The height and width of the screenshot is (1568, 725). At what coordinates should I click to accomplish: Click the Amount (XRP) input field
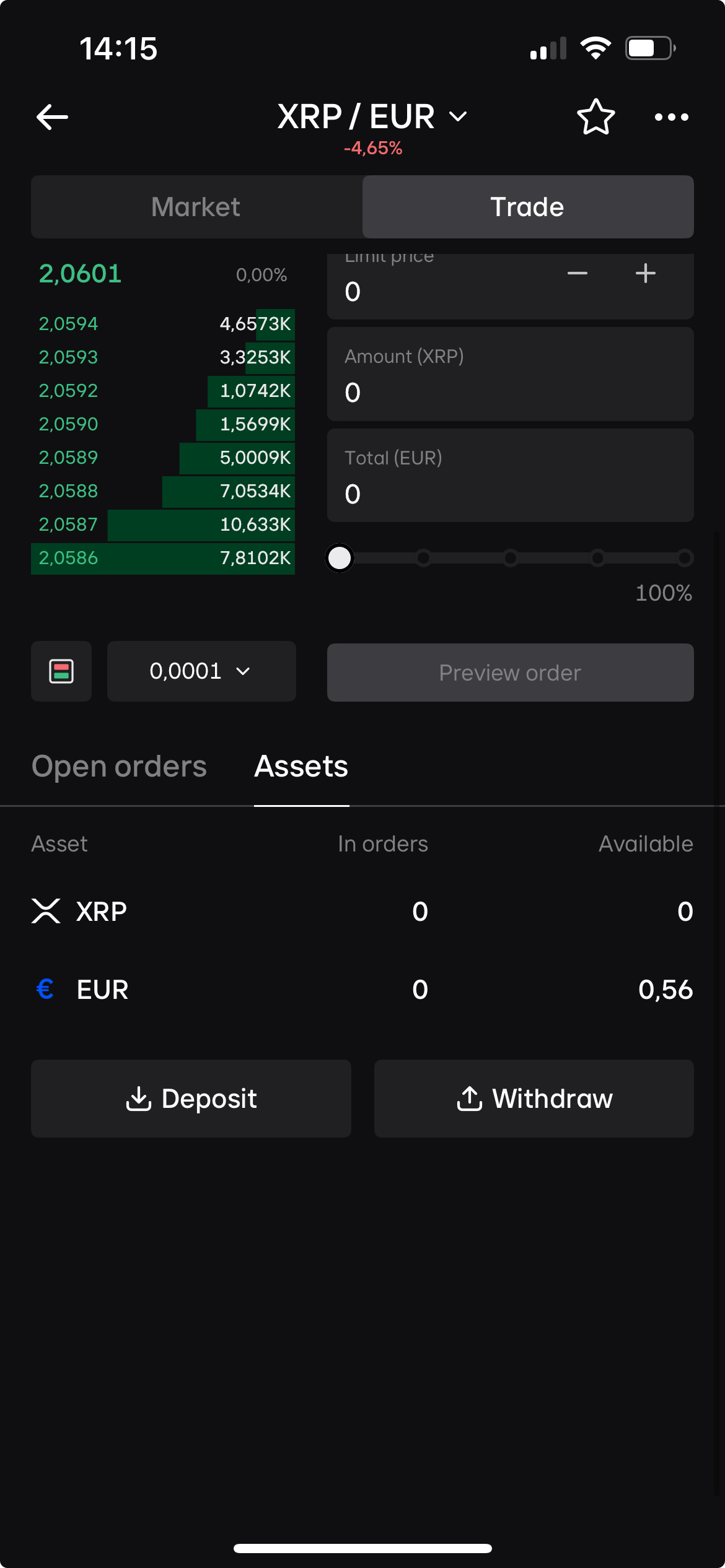click(510, 375)
